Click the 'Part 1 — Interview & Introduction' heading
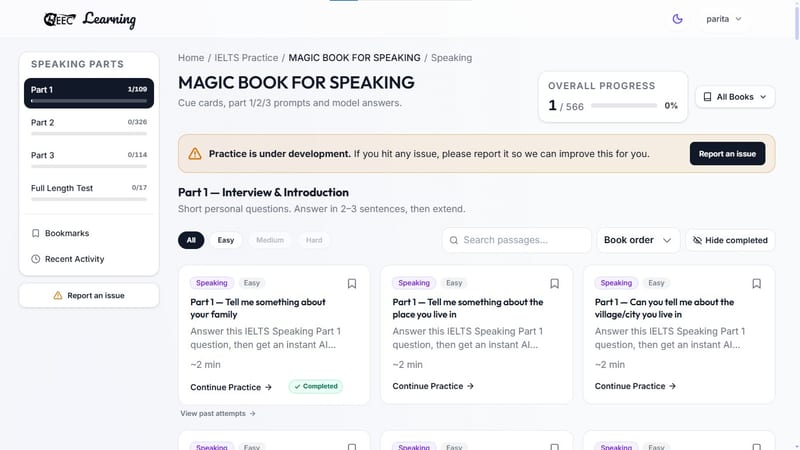Viewport: 800px width, 450px height. 263,192
